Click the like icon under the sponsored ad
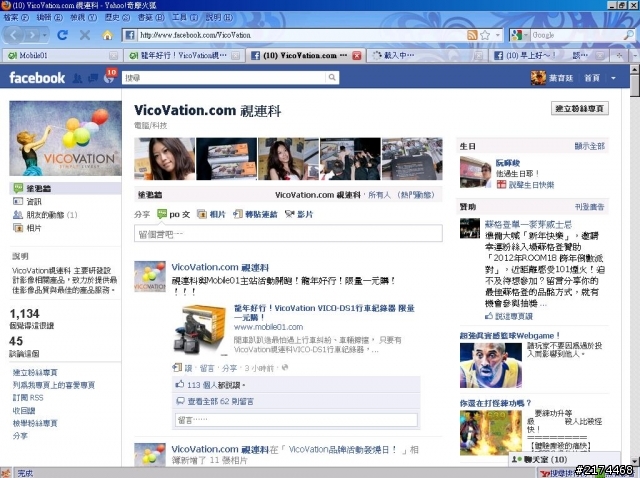Image resolution: width=640 pixels, height=478 pixels. point(489,316)
